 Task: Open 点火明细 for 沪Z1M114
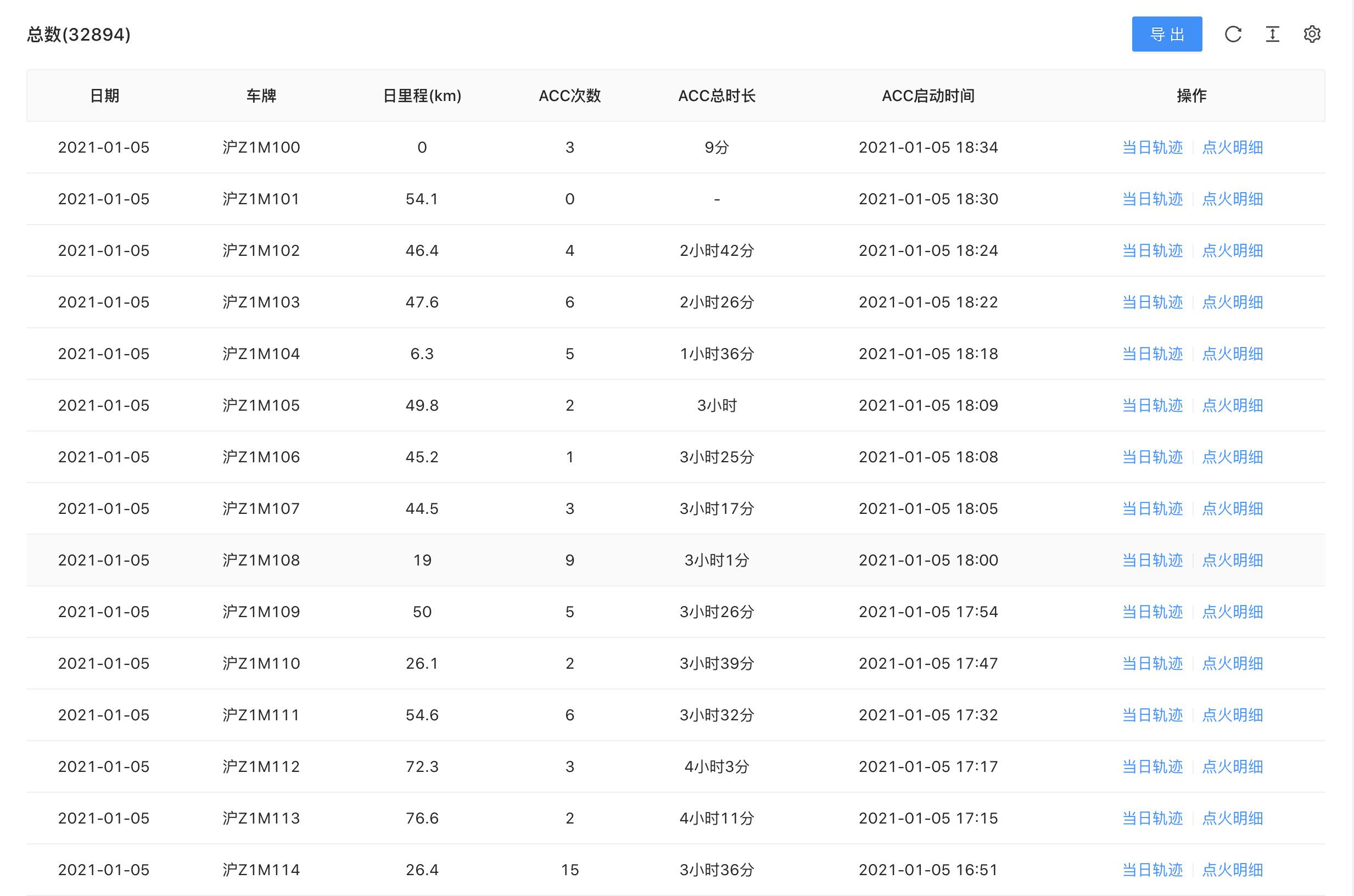tap(1232, 870)
